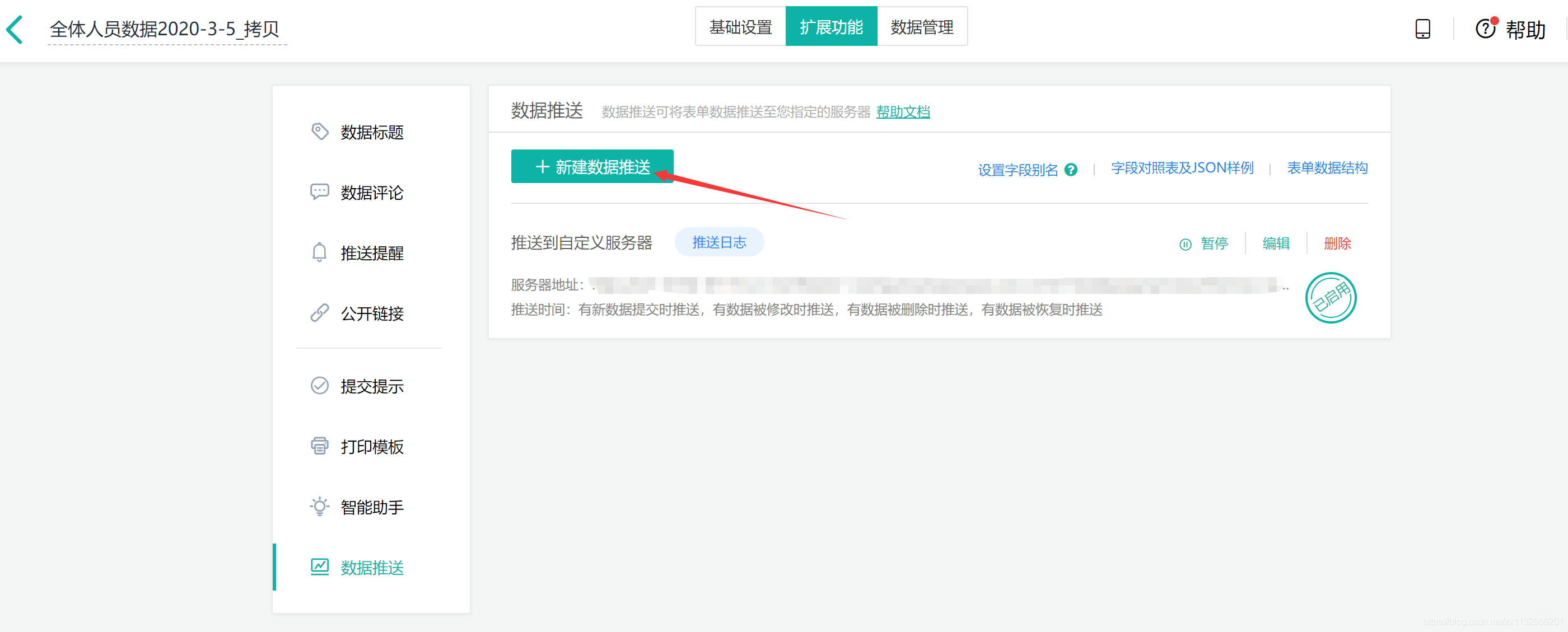Click the tag icon beside 数据标题

(320, 132)
